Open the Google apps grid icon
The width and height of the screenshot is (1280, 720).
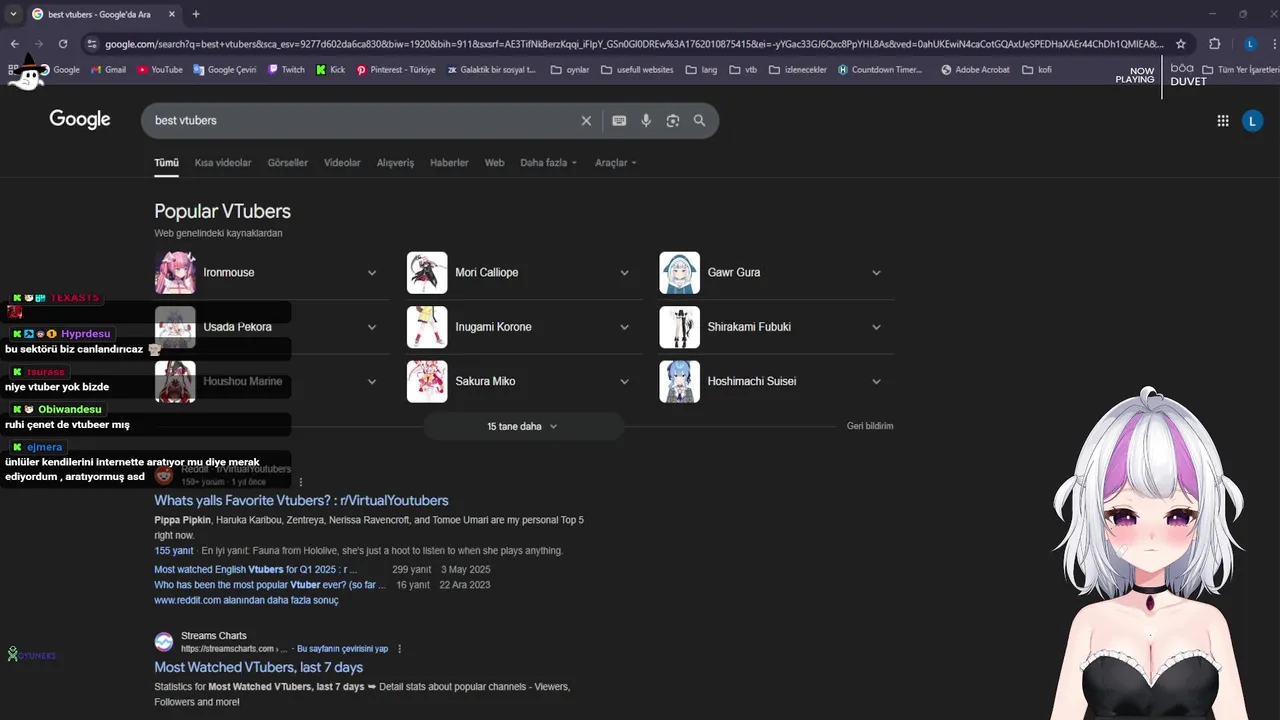[1222, 121]
